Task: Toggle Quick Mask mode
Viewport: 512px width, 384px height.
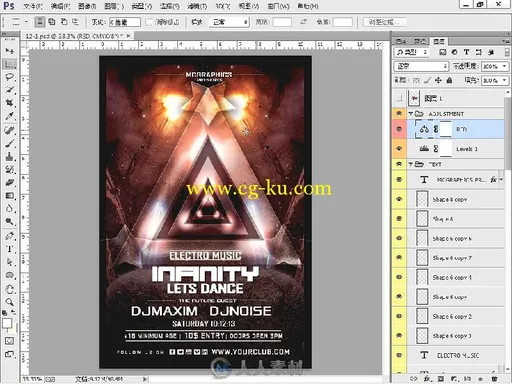Action: pos(9,341)
